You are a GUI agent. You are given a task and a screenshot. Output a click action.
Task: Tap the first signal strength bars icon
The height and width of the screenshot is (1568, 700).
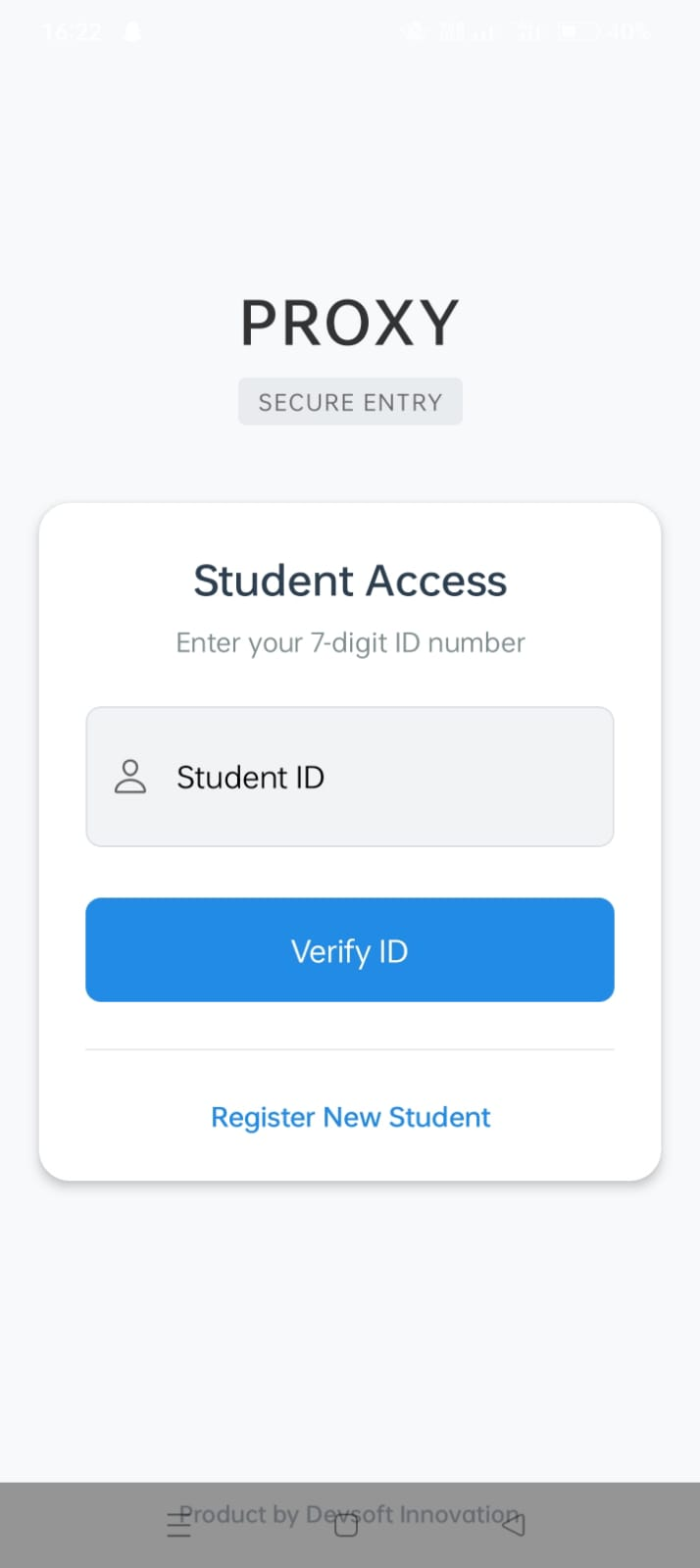(467, 31)
